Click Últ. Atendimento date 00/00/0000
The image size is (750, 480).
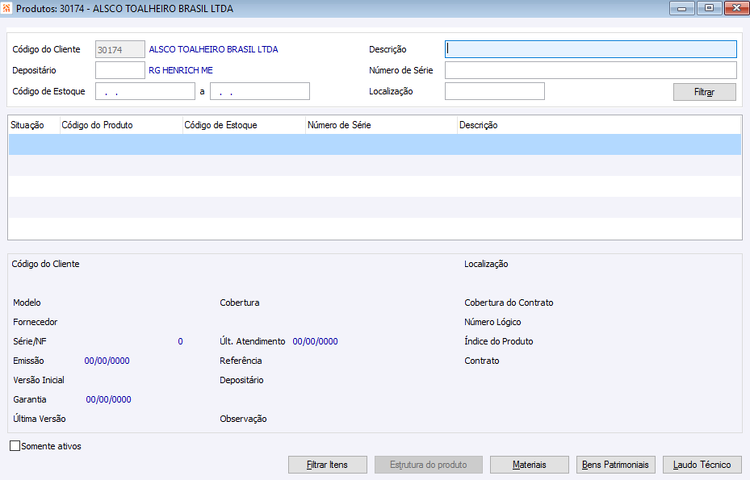315,341
